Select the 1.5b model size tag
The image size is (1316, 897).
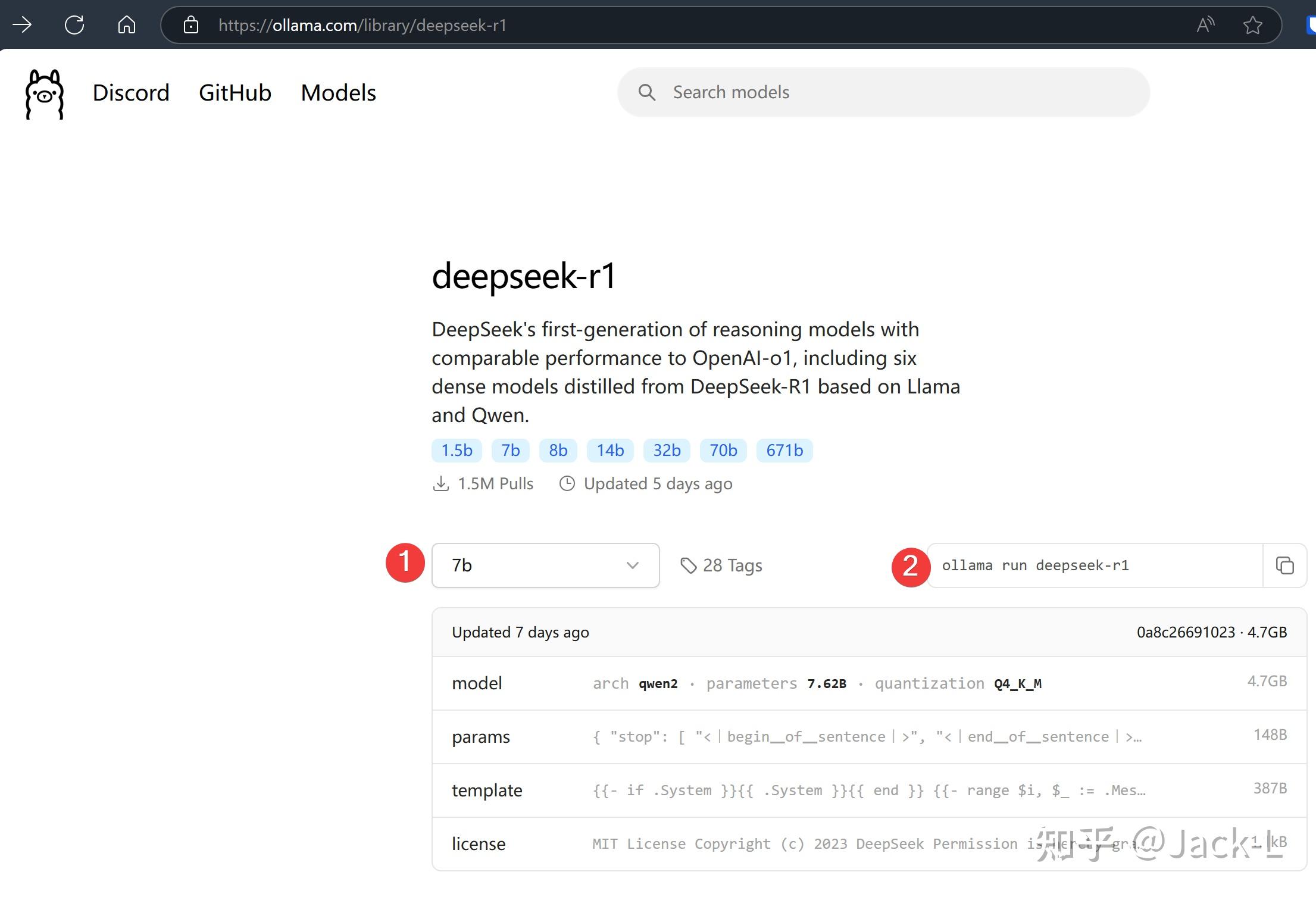456,451
